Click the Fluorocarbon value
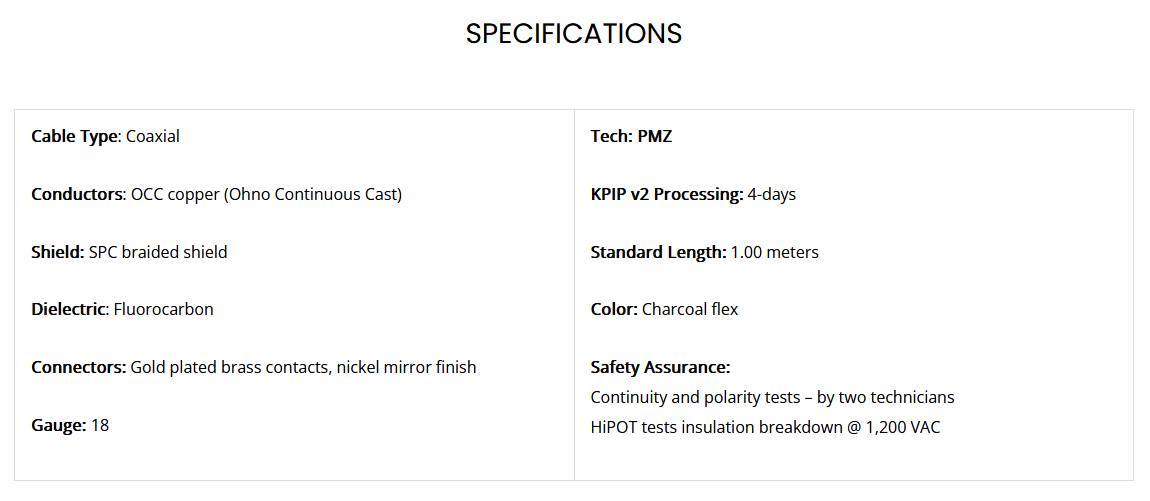This screenshot has width=1150, height=501. [164, 310]
